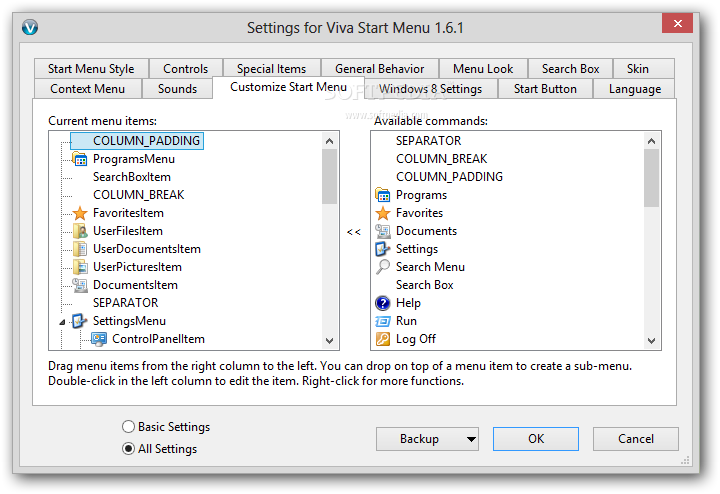The image size is (720, 494).
Task: Select the Customize Start Menu tab
Action: 288,87
